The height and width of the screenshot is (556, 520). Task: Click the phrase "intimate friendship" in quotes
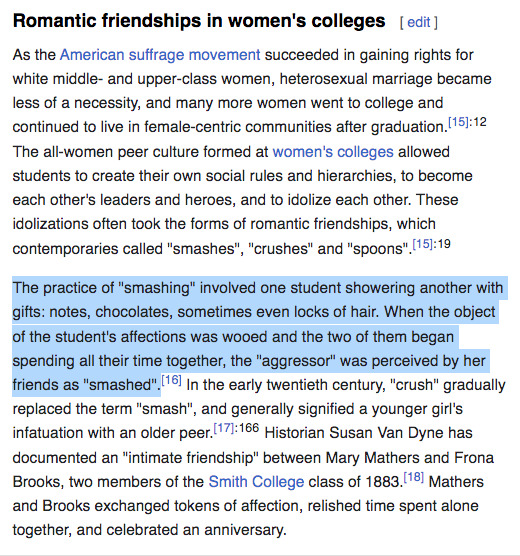[x=190, y=458]
